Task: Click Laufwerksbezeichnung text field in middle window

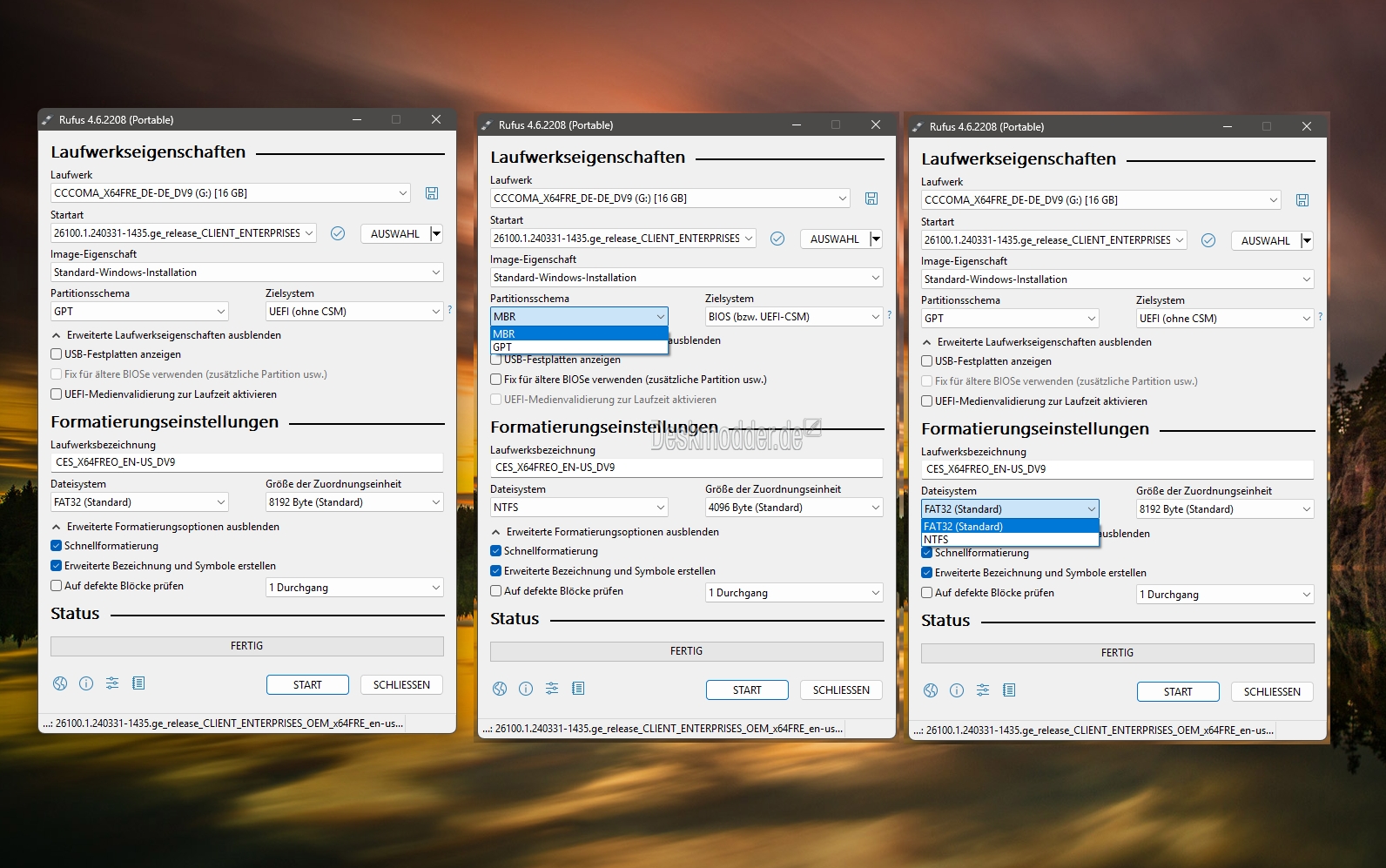Action: pos(686,468)
